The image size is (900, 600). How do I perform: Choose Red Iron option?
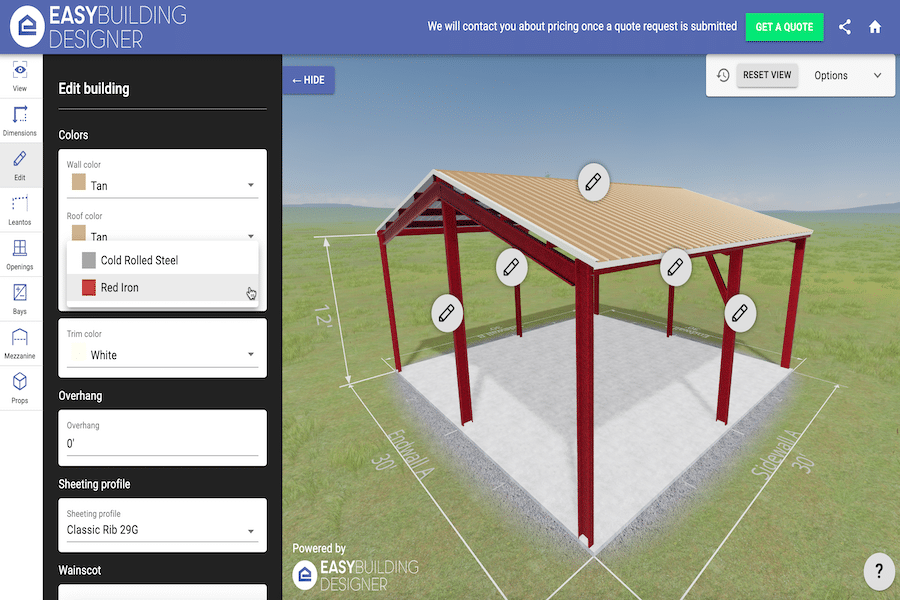click(162, 287)
